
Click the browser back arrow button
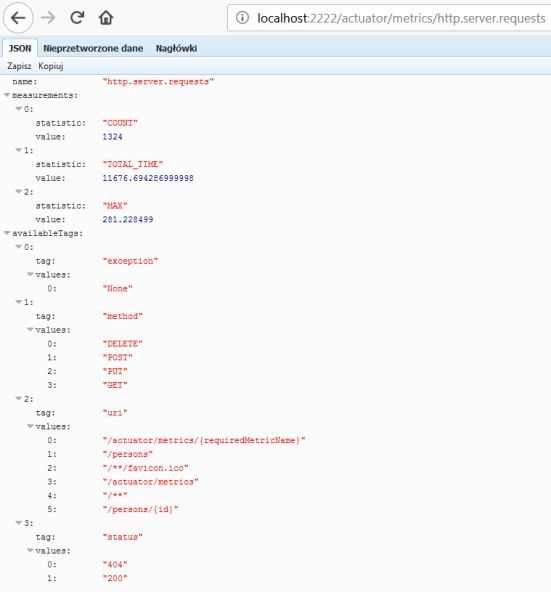(18, 18)
